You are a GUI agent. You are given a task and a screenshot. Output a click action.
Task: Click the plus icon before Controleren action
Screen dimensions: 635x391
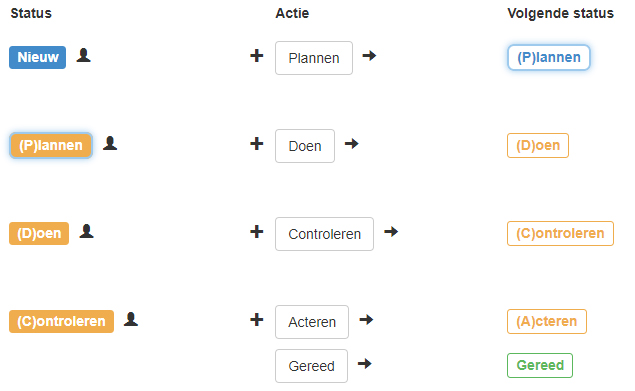coord(257,232)
